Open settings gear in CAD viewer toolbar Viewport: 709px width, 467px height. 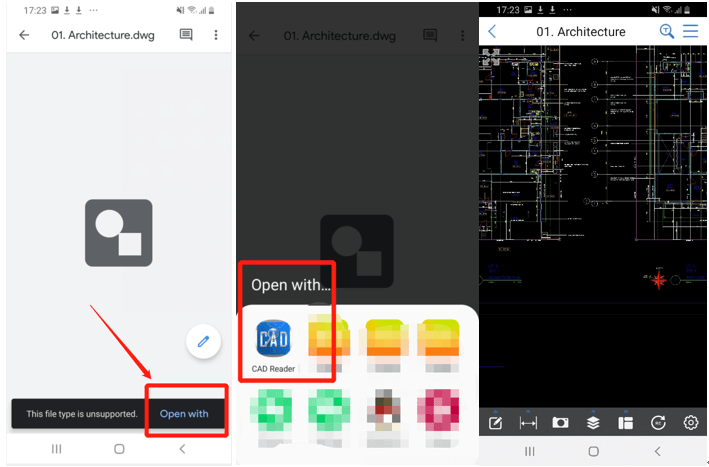(x=690, y=423)
